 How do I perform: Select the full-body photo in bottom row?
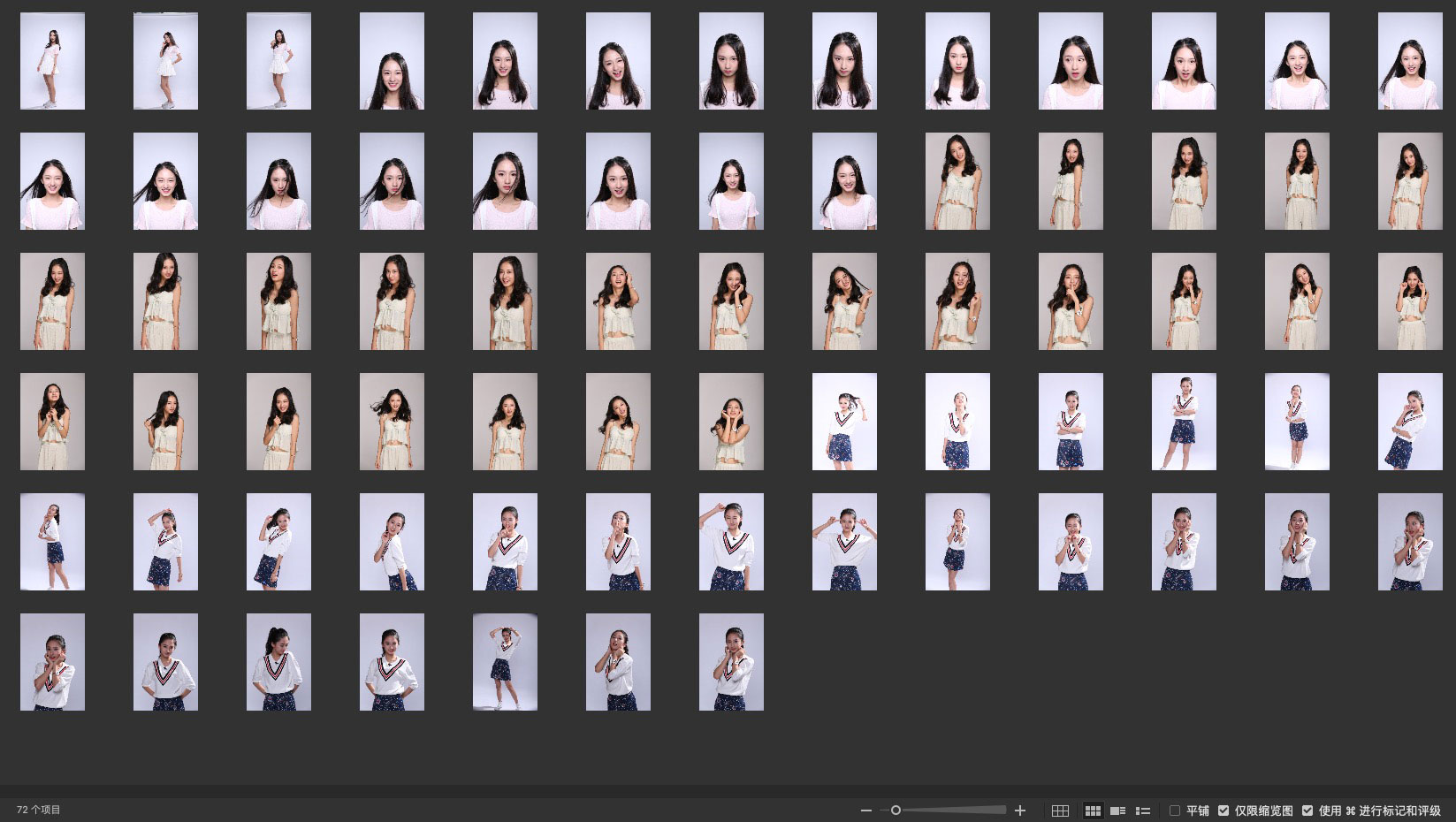[x=505, y=662]
